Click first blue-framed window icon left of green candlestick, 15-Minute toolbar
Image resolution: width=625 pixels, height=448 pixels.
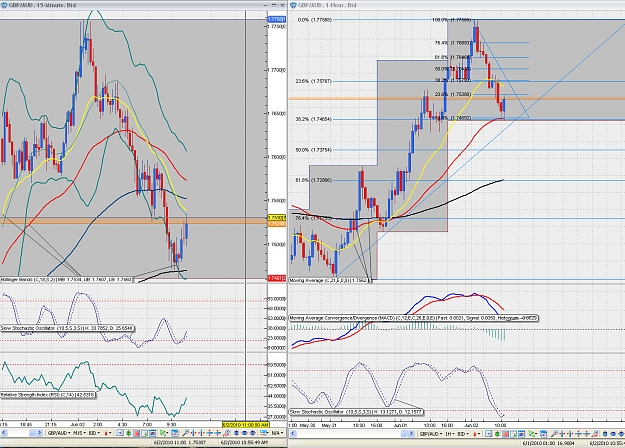[120, 433]
